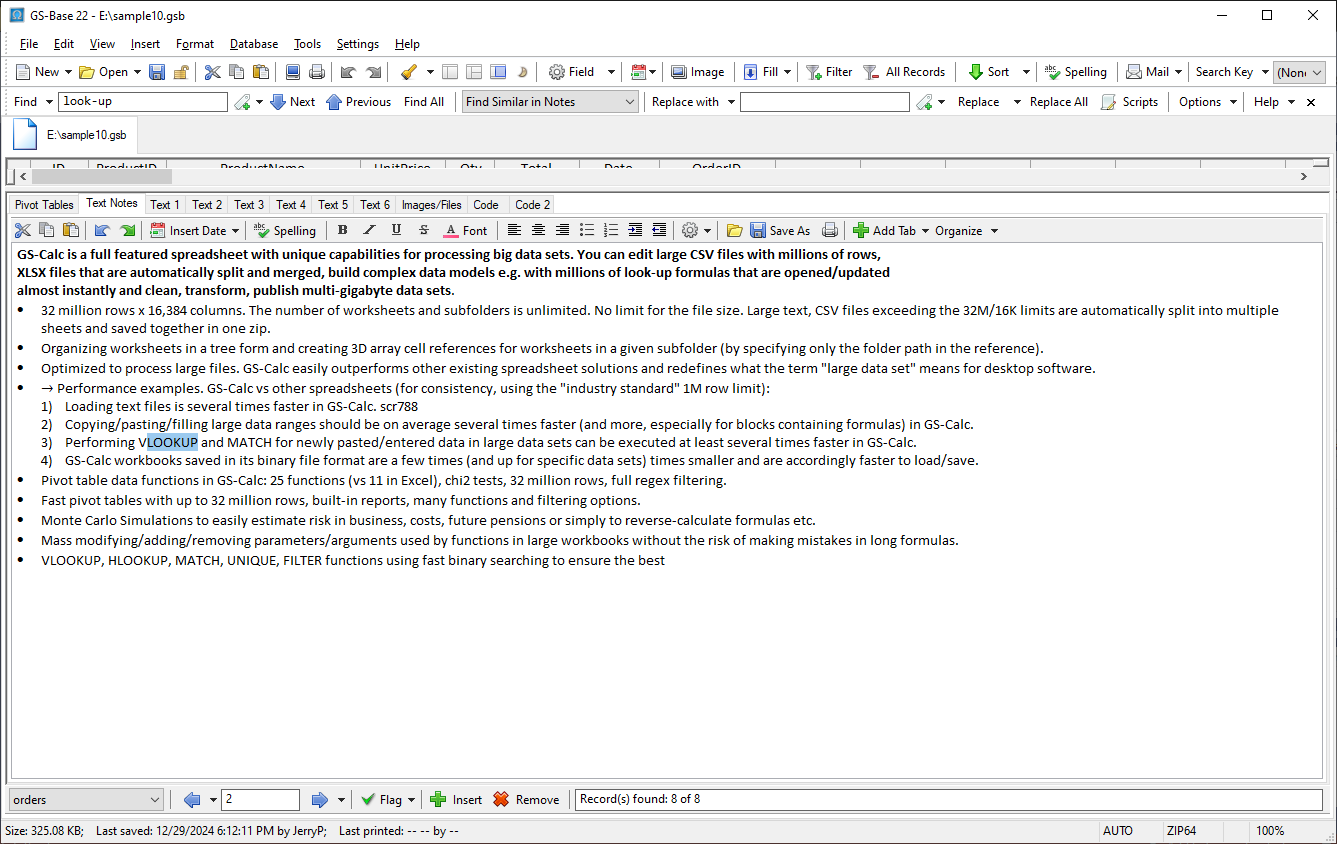Viewport: 1337px width, 844px height.
Task: Click the Cut scissors icon in main toolbar
Action: coord(212,72)
